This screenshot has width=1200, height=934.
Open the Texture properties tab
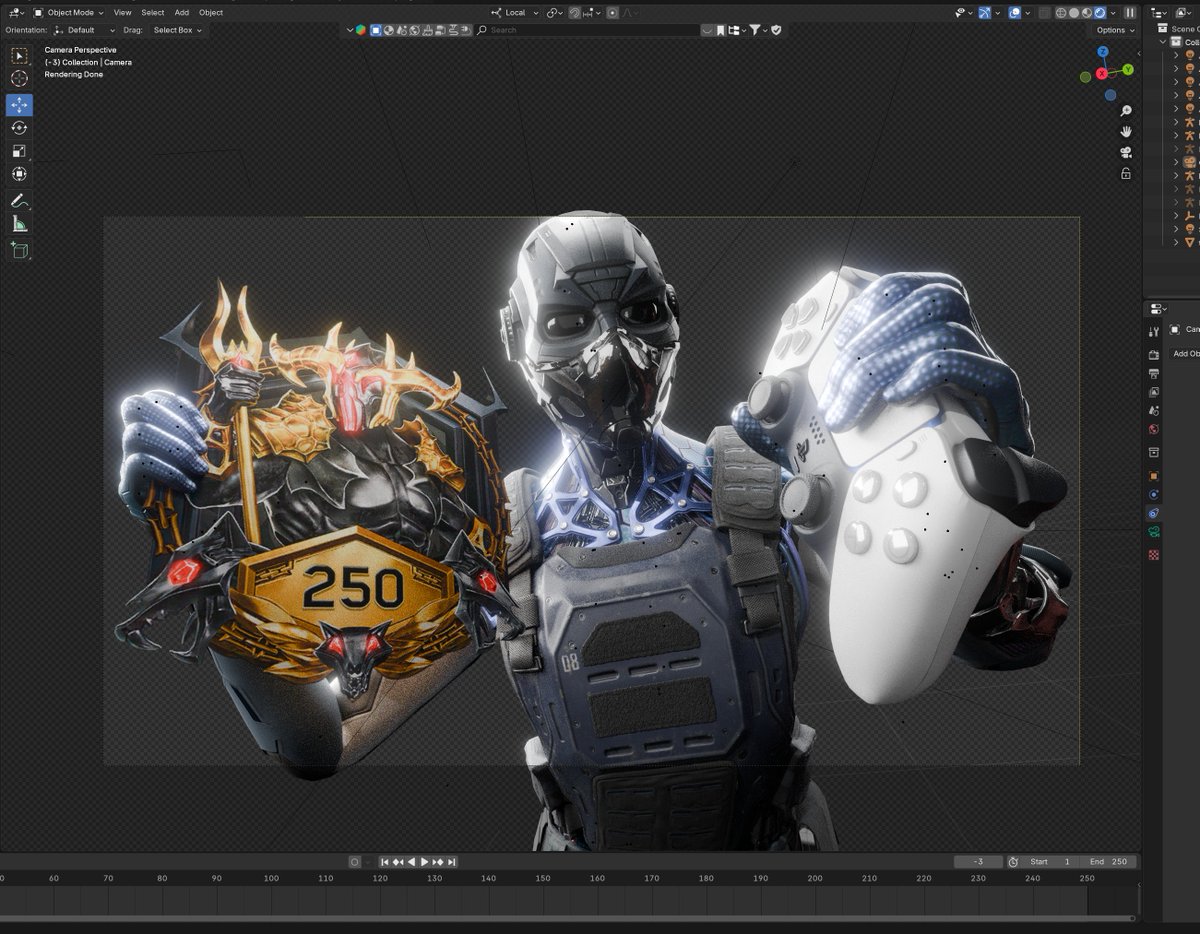click(x=1154, y=554)
